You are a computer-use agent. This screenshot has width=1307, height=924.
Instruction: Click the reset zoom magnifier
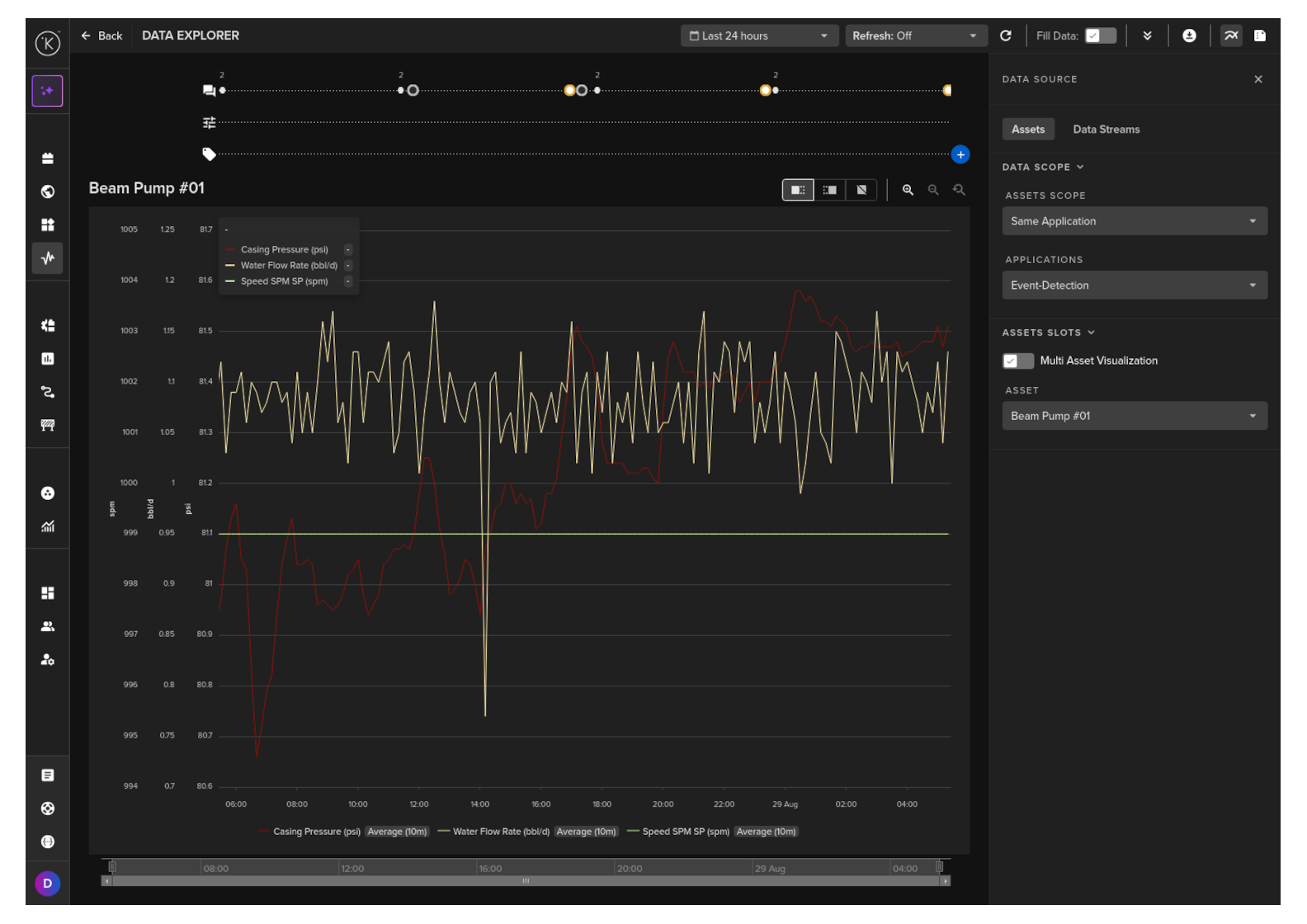pos(959,190)
